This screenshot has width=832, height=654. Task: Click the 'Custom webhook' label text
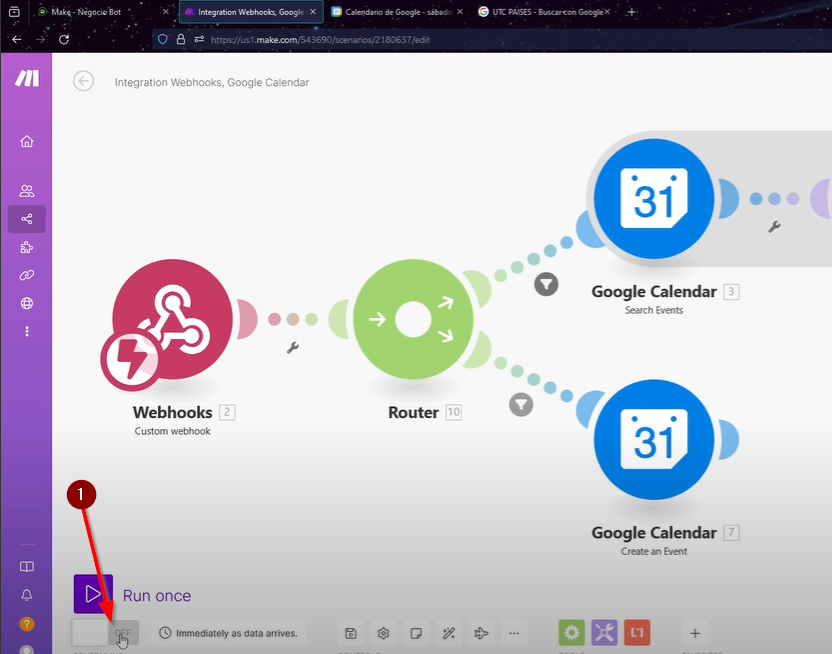172,431
